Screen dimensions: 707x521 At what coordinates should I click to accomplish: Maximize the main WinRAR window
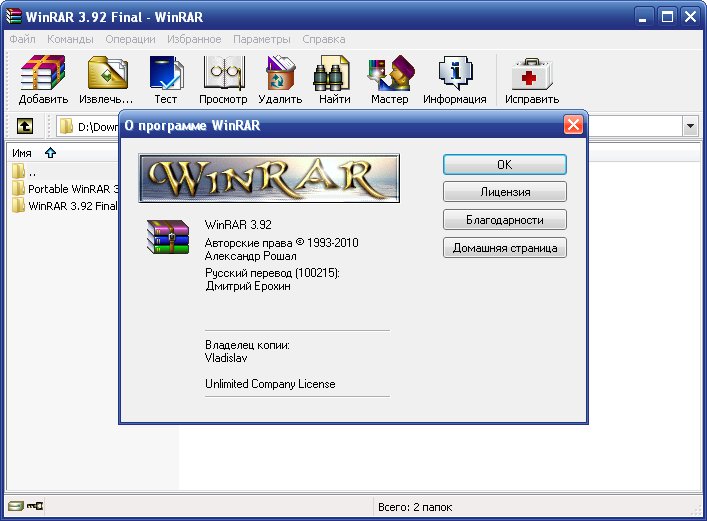coord(667,17)
